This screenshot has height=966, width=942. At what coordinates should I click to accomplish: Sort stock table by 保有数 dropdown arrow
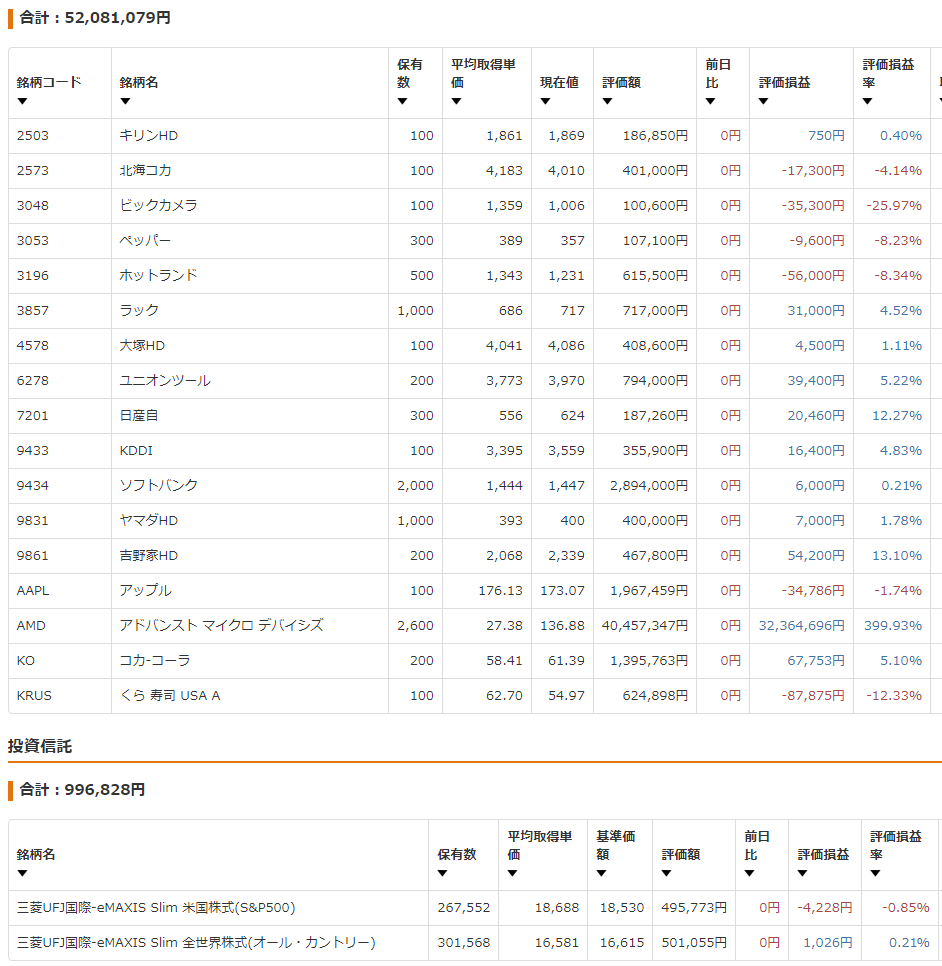tap(403, 101)
